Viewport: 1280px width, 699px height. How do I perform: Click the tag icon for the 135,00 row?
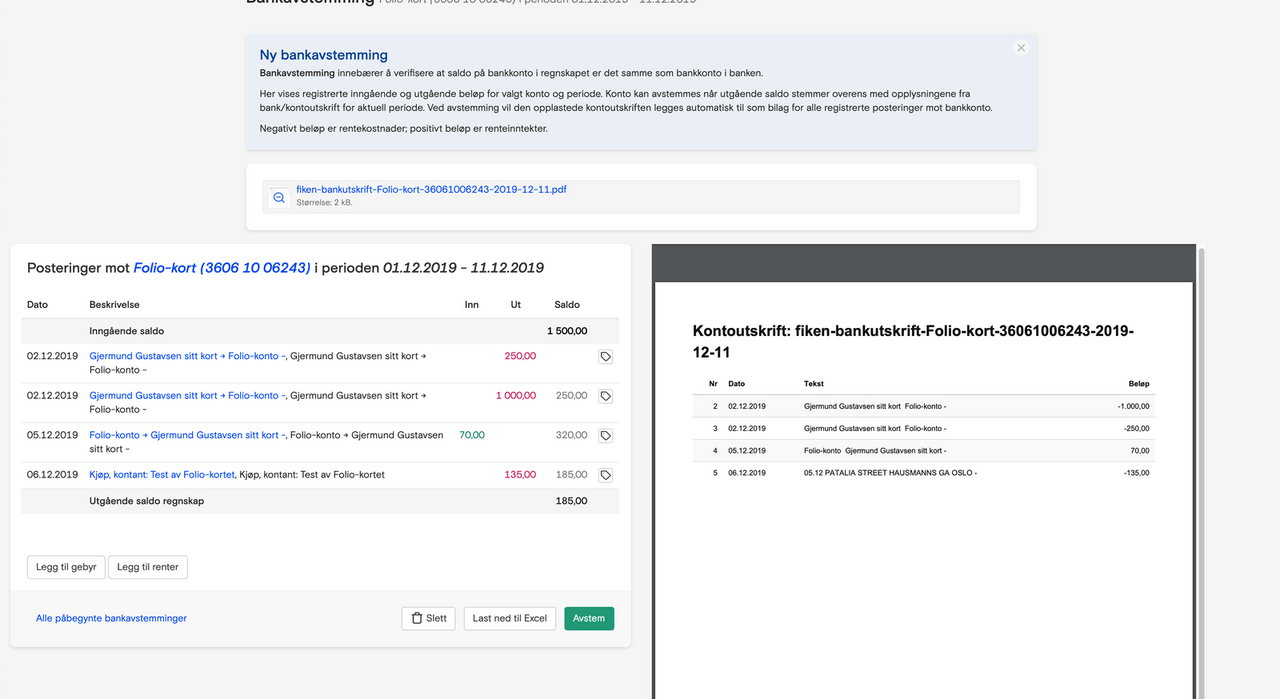606,475
